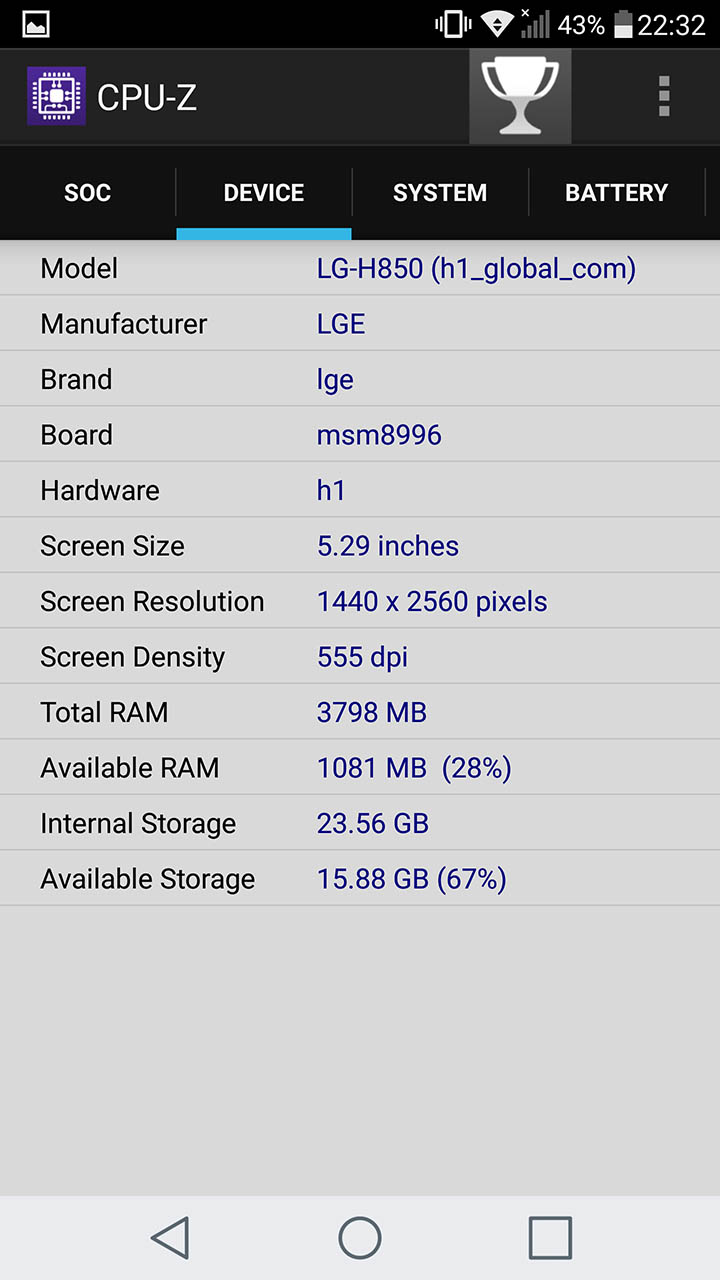Open recent apps with square button
The width and height of the screenshot is (720, 1280).
[x=550, y=1238]
